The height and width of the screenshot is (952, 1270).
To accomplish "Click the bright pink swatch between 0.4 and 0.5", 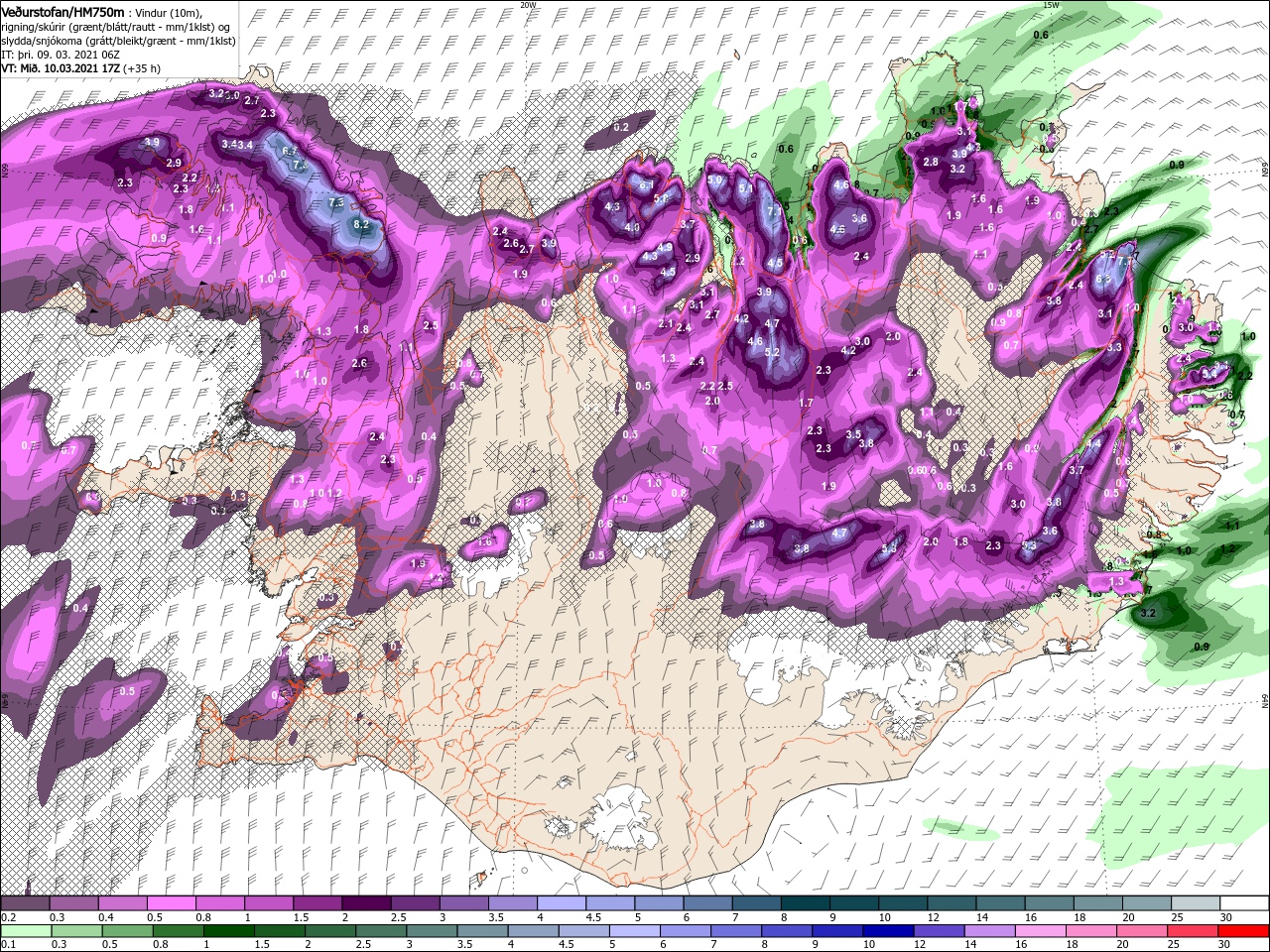I will pyautogui.click(x=171, y=903).
